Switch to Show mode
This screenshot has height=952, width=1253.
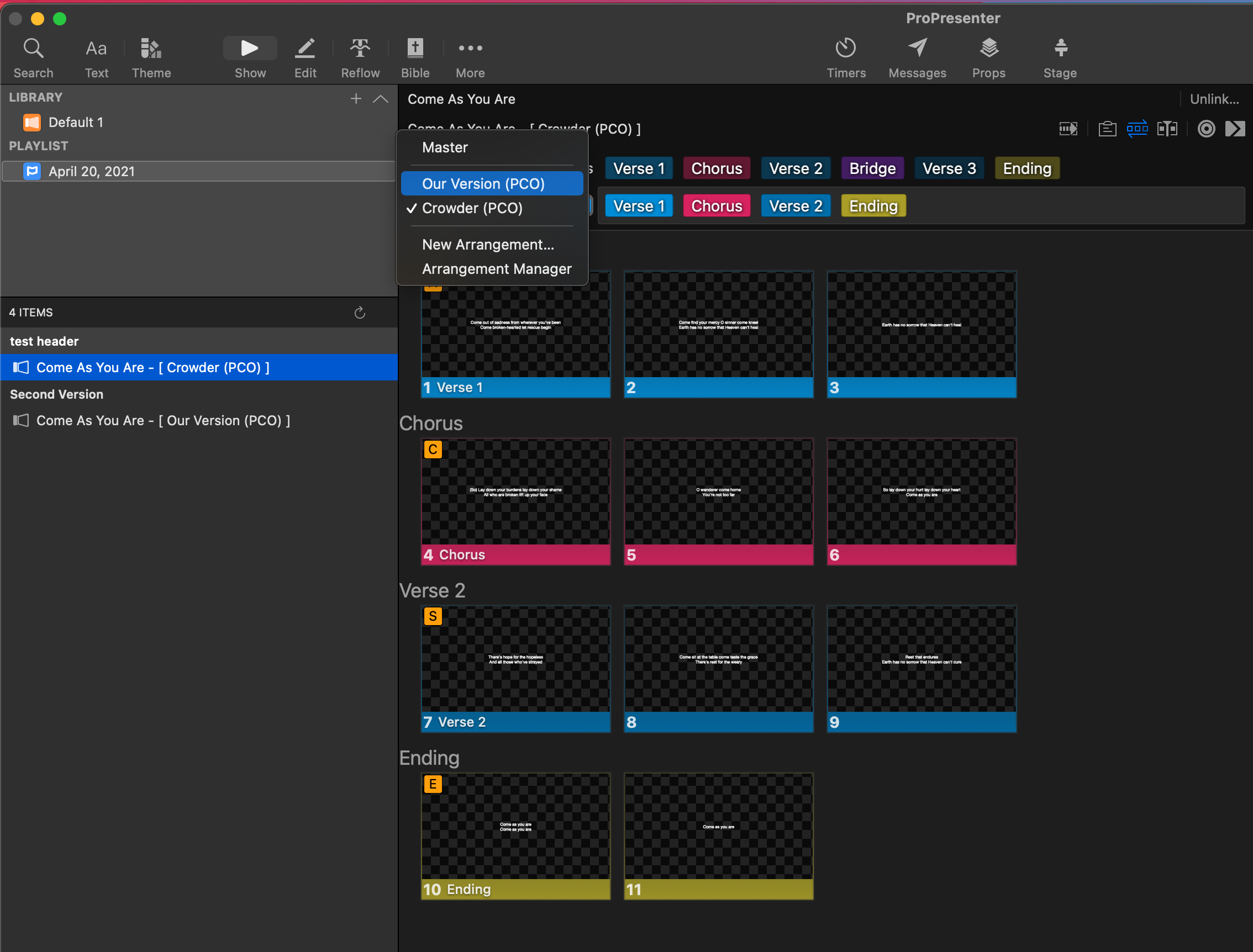pos(250,57)
